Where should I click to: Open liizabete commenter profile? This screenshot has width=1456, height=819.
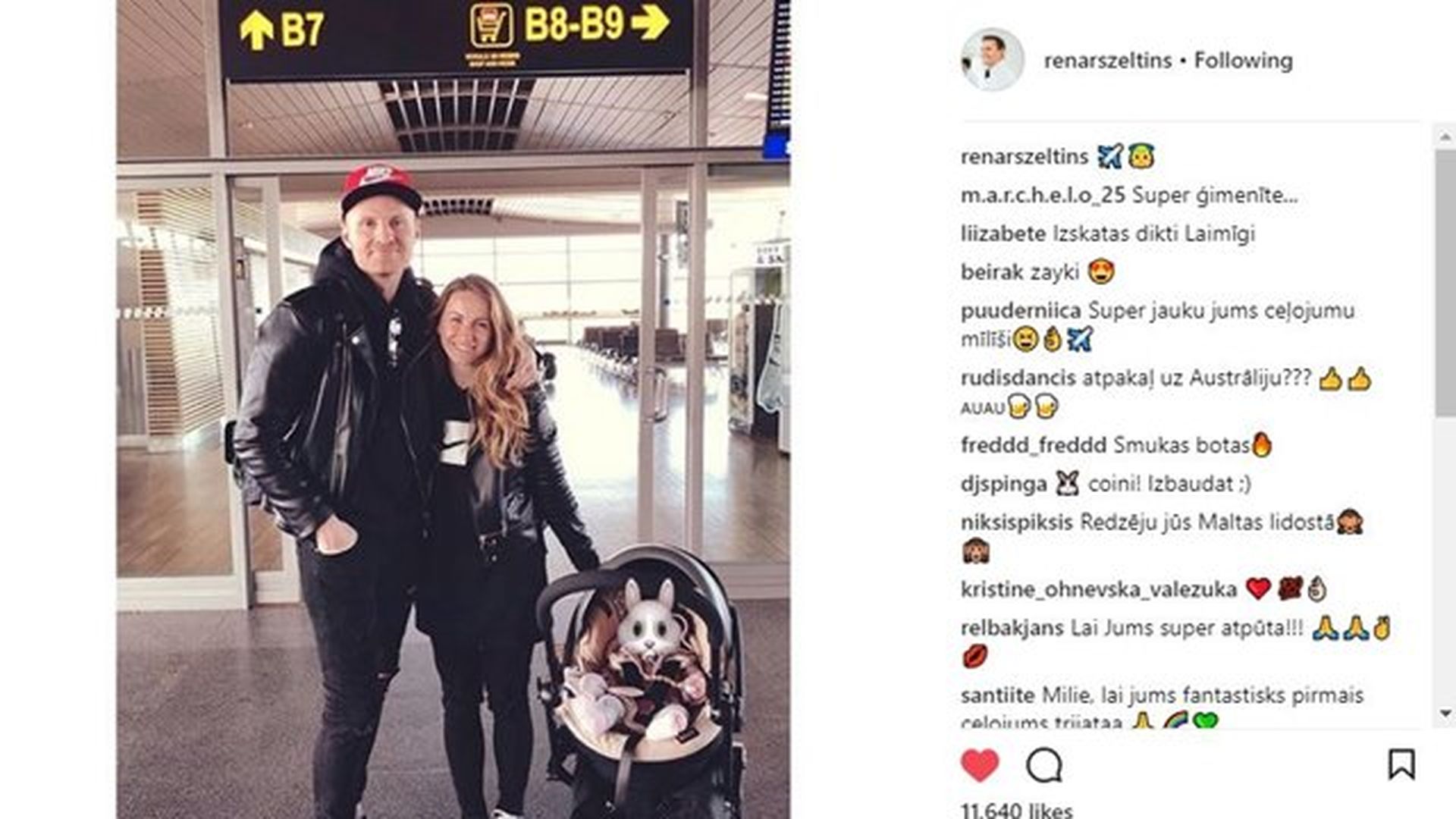pyautogui.click(x=1003, y=234)
